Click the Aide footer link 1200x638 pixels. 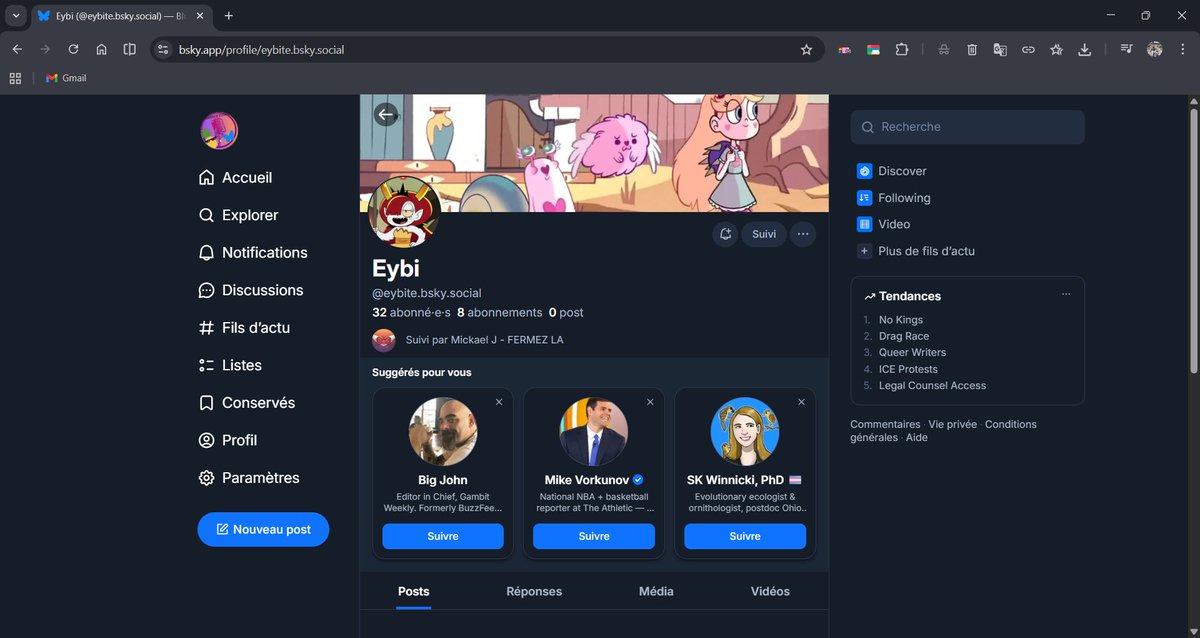tap(917, 438)
